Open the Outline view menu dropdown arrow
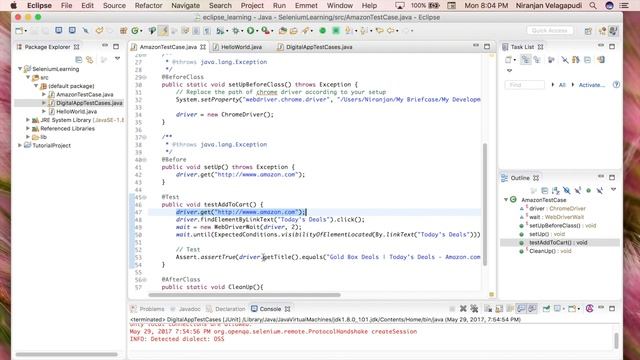This screenshot has width=640, height=360. [x=613, y=190]
